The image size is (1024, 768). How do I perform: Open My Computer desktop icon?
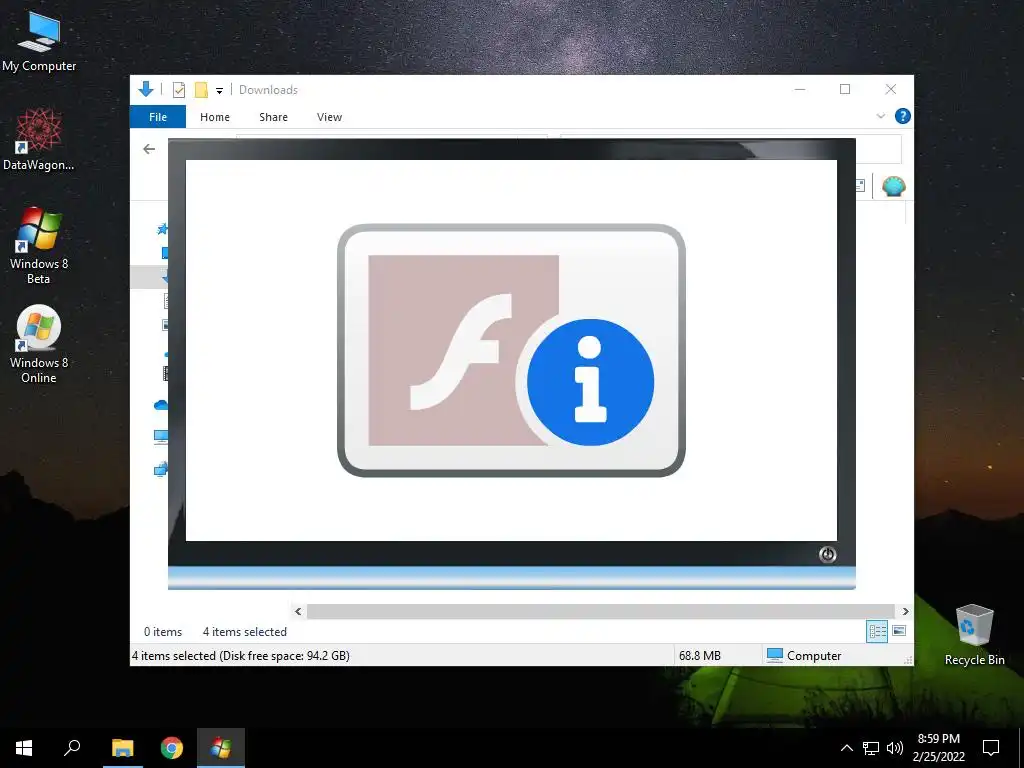[x=39, y=42]
